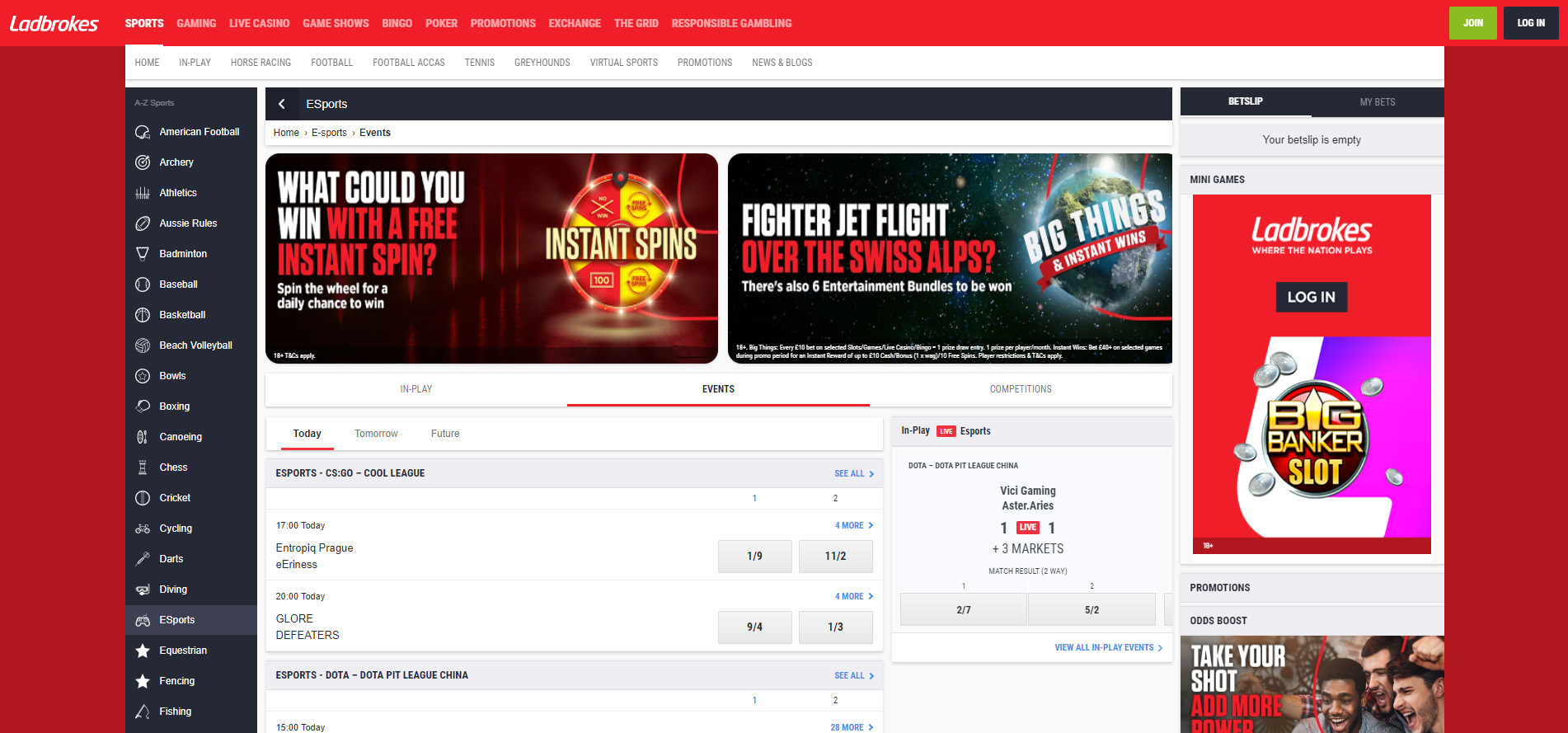Click the Fencing star icon

point(143,681)
